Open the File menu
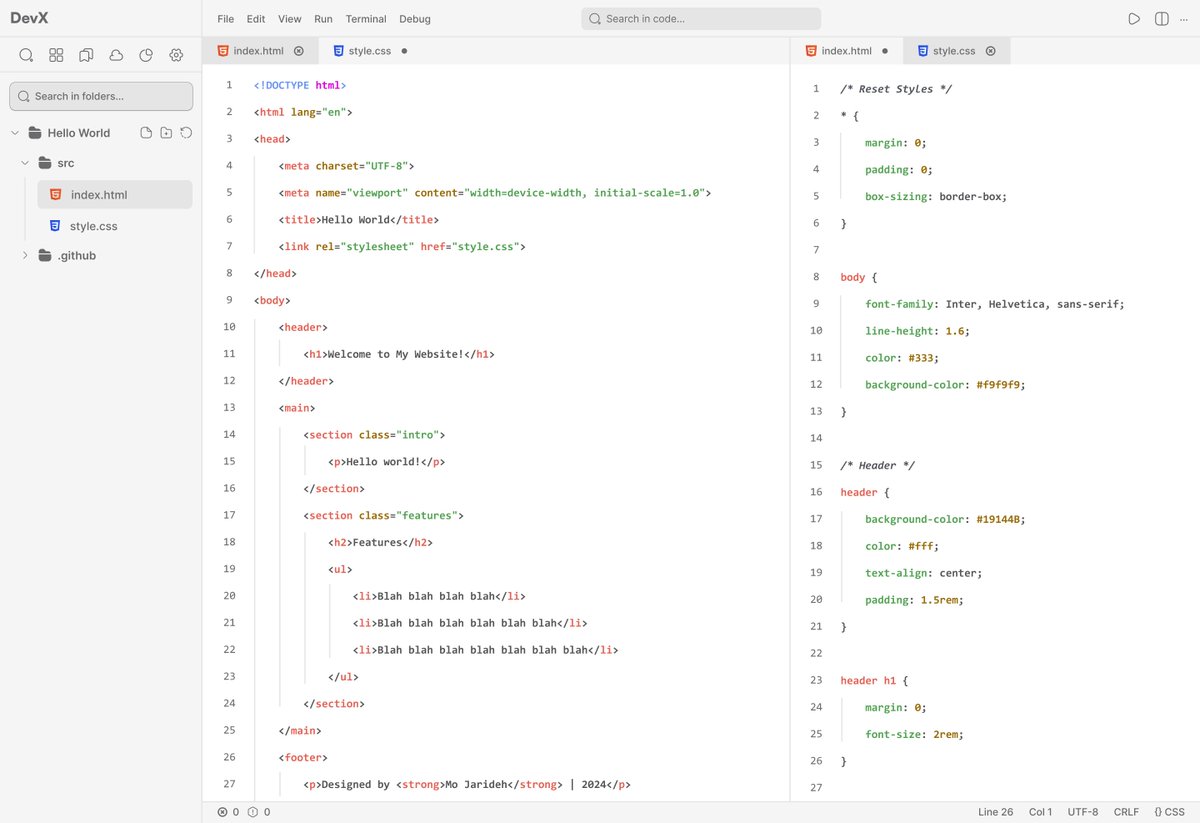 click(x=226, y=19)
